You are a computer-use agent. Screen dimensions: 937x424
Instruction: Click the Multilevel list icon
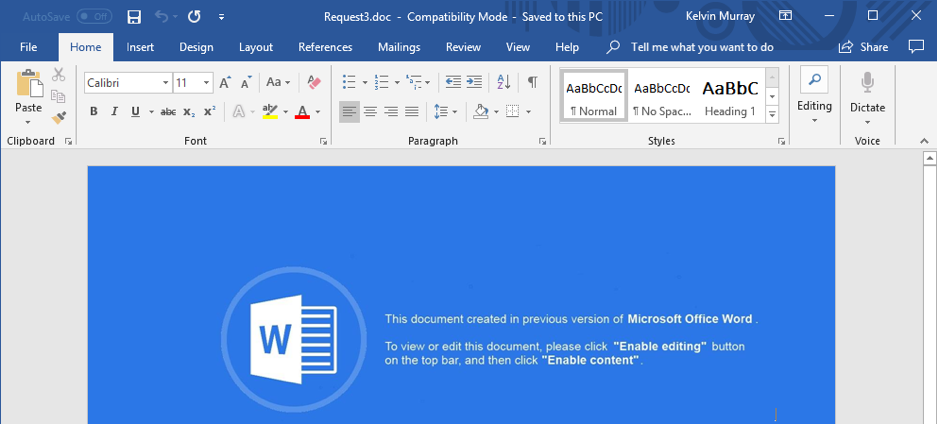click(413, 82)
